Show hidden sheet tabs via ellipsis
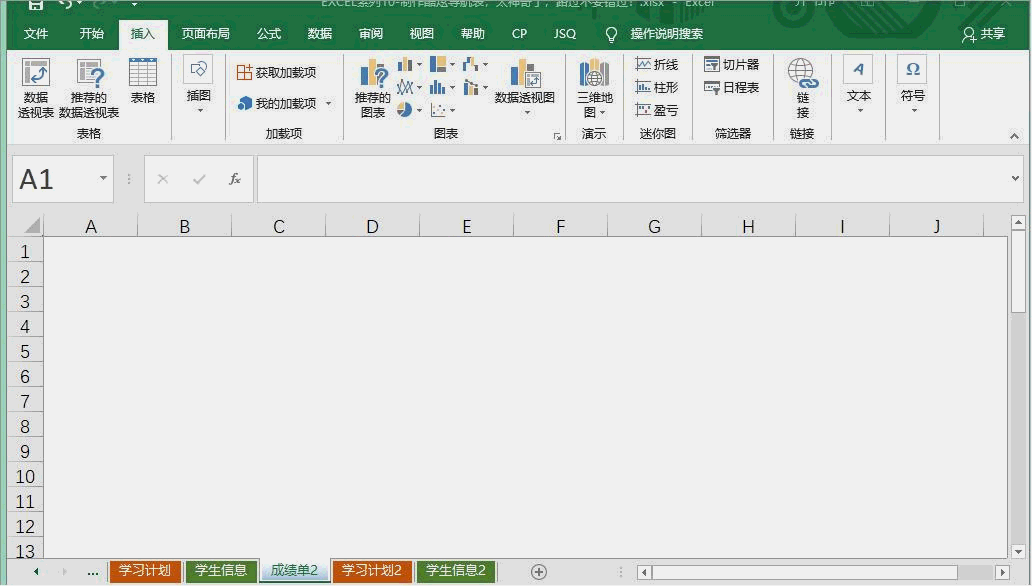Image resolution: width=1032 pixels, height=586 pixels. [93, 572]
